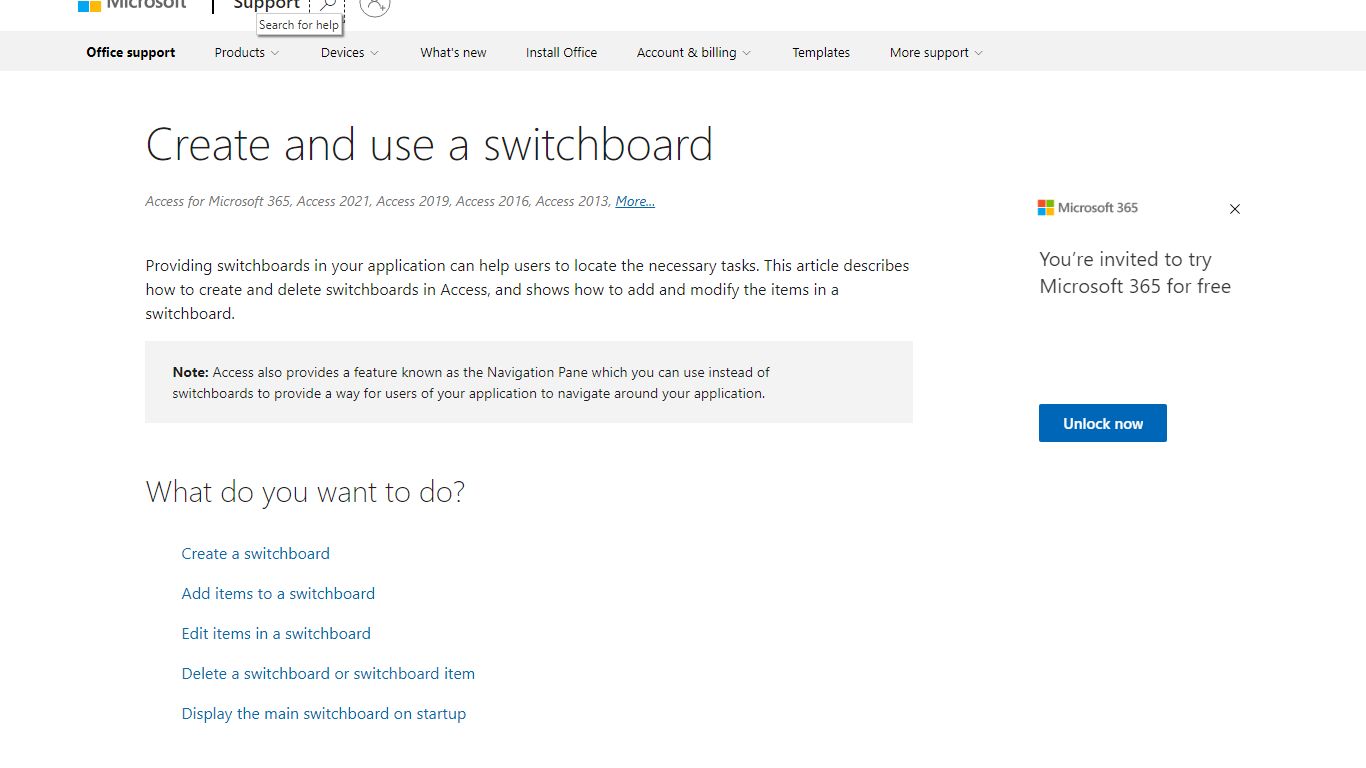Screen dimensions: 1366x768
Task: Click the Note paragraph about Navigation Pane
Action: click(x=471, y=382)
